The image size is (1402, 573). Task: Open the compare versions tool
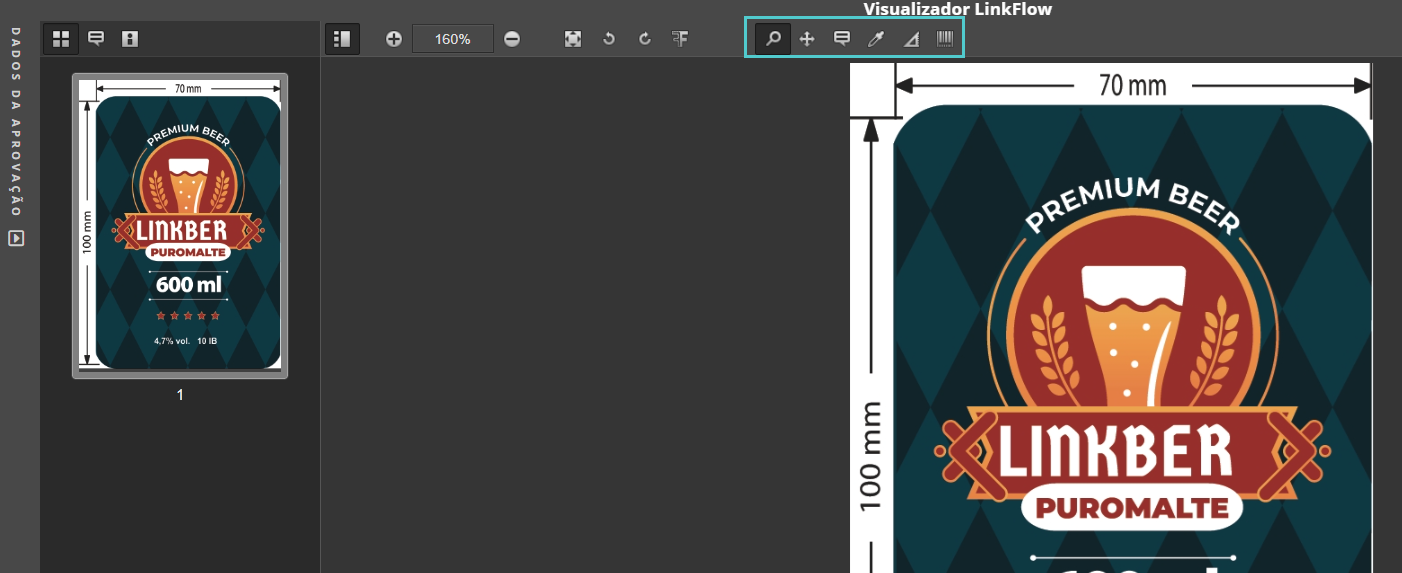(x=681, y=39)
